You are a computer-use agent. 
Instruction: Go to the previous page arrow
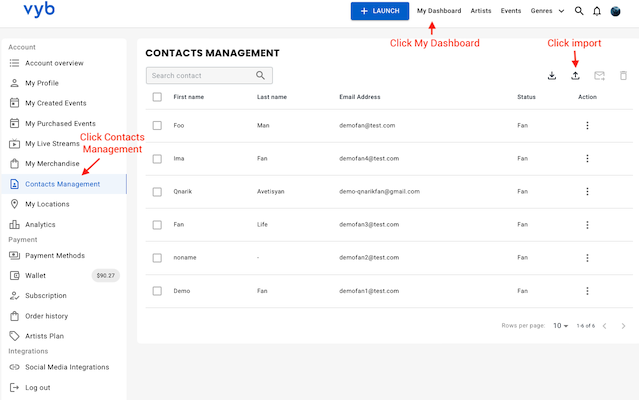pyautogui.click(x=605, y=326)
